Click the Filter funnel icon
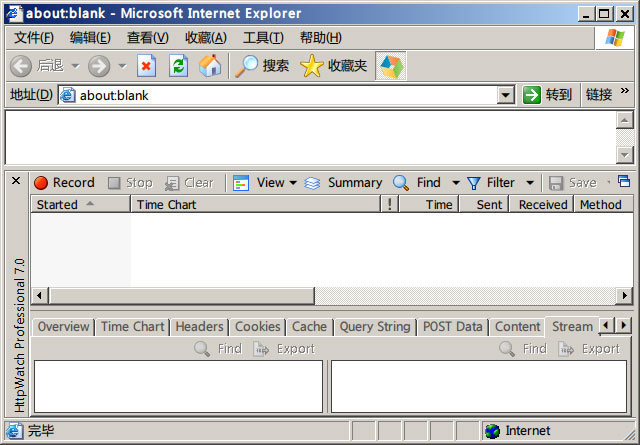This screenshot has width=640, height=445. click(473, 183)
